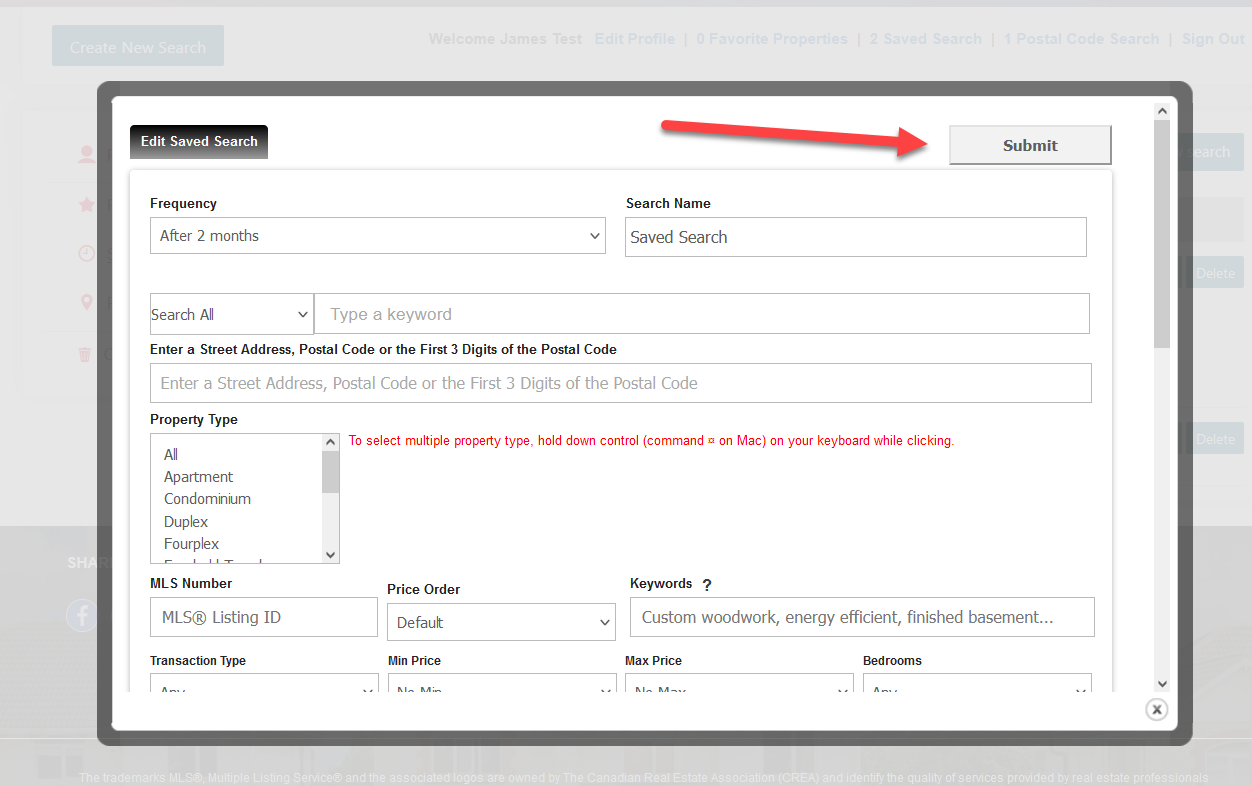Click the Property Type list scroll-up arrow
1252x786 pixels.
tap(331, 442)
